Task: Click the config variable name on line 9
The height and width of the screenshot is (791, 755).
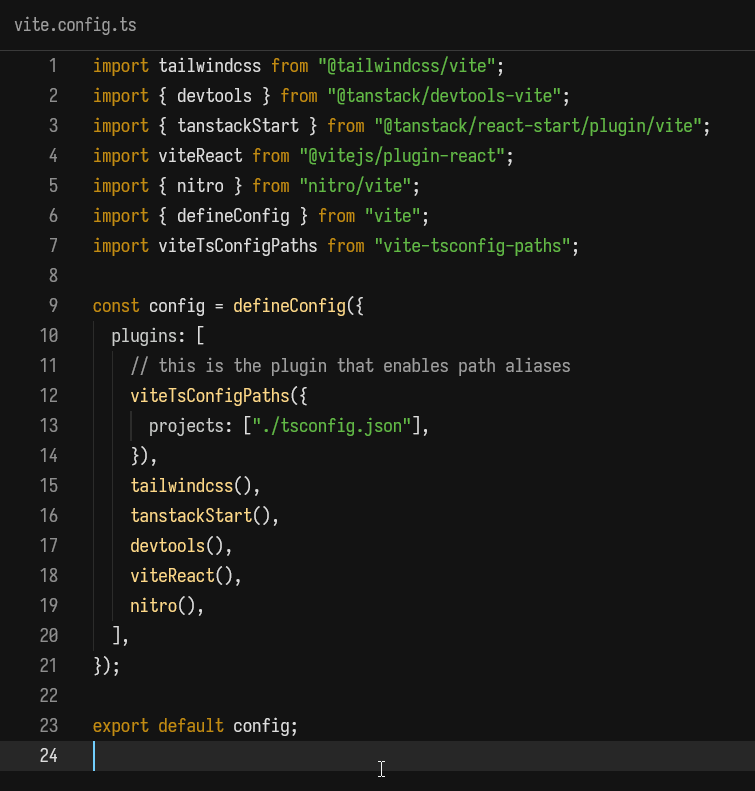Action: 177,306
